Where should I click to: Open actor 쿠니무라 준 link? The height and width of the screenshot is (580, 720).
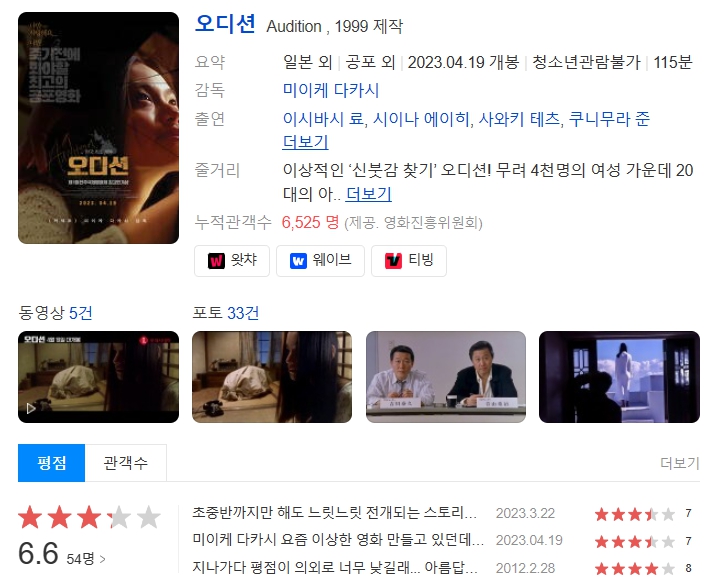609,119
